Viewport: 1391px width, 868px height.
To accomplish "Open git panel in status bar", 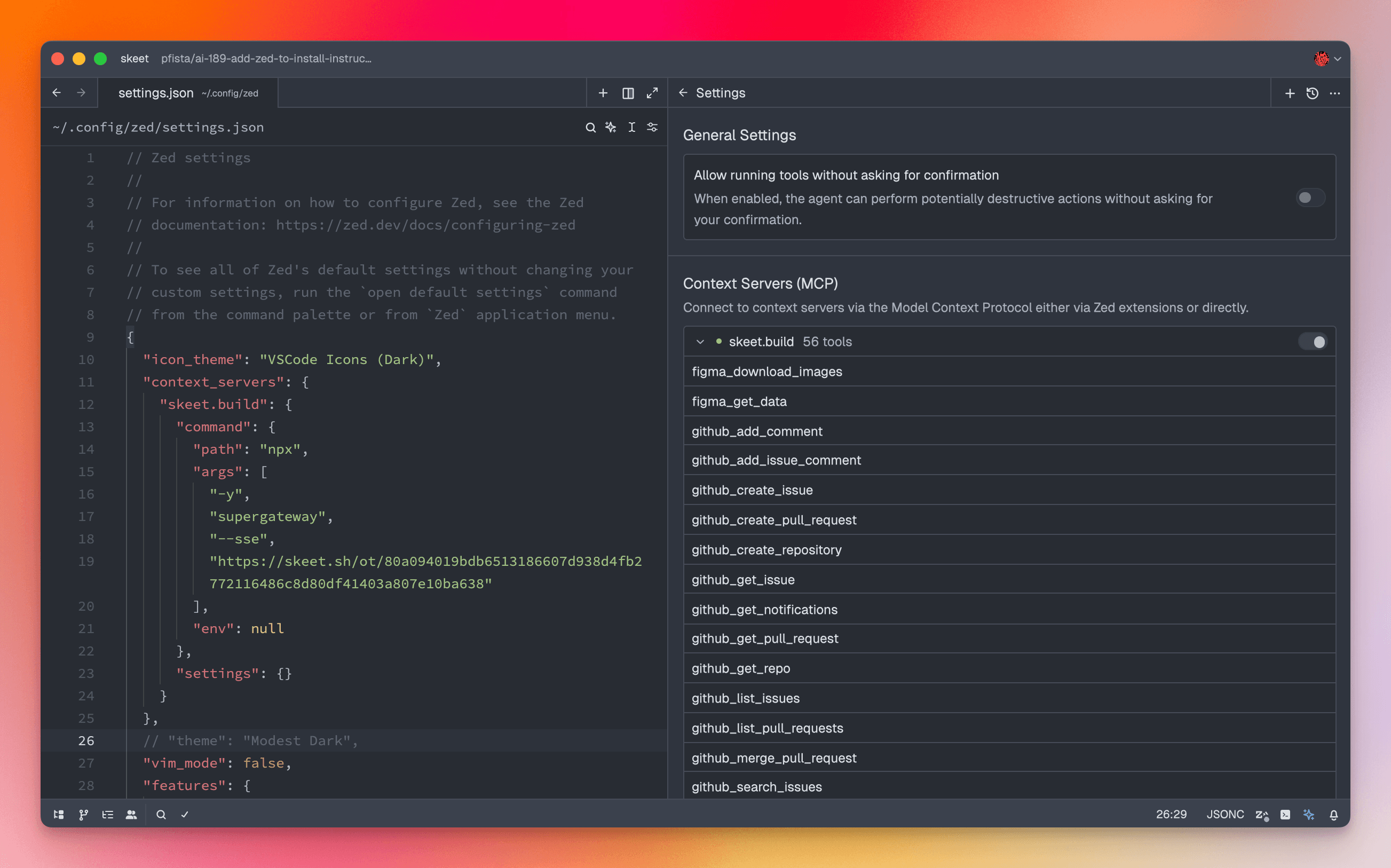I will coord(83,814).
